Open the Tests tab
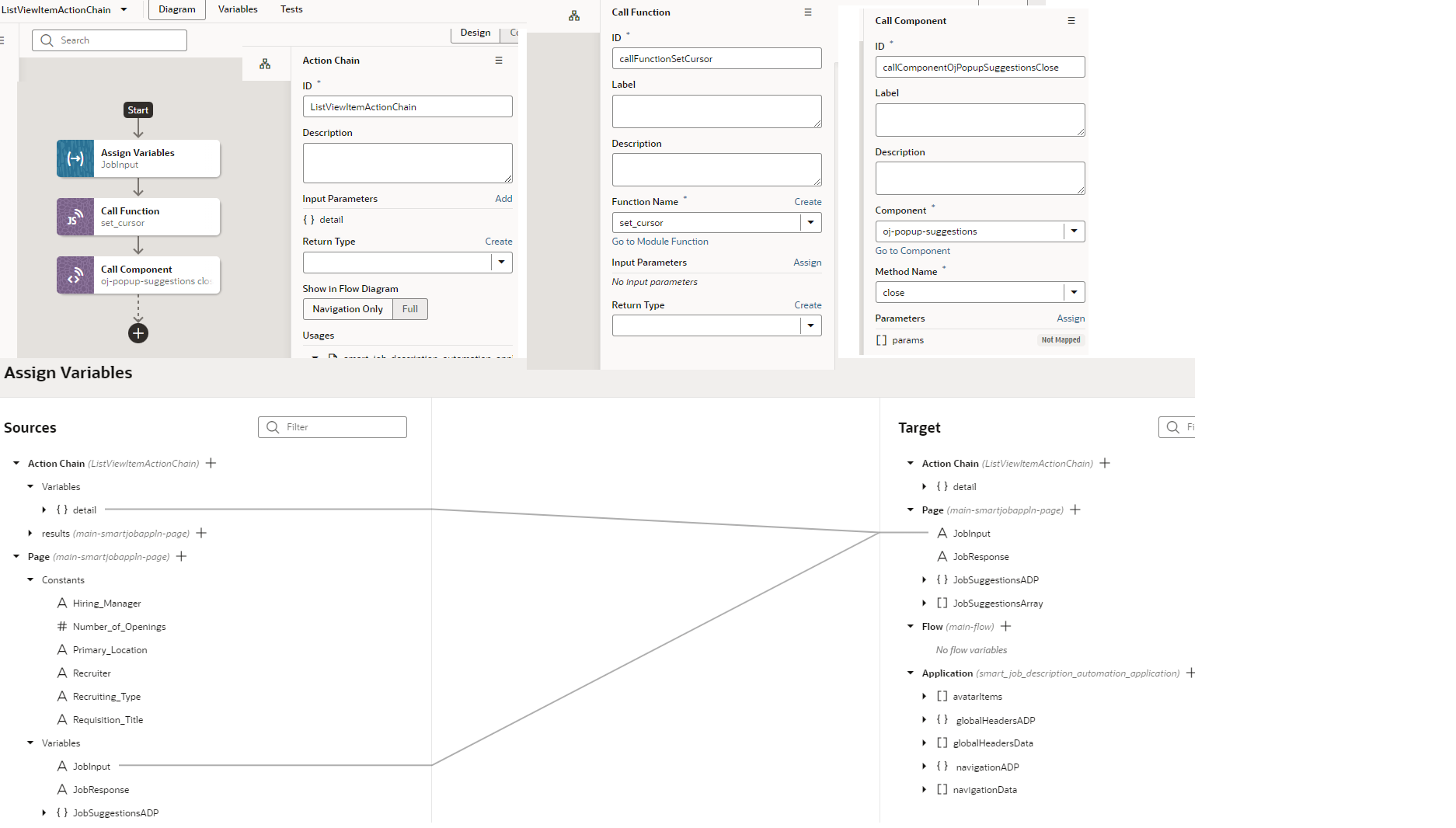This screenshot has width=1456, height=828. pyautogui.click(x=291, y=9)
